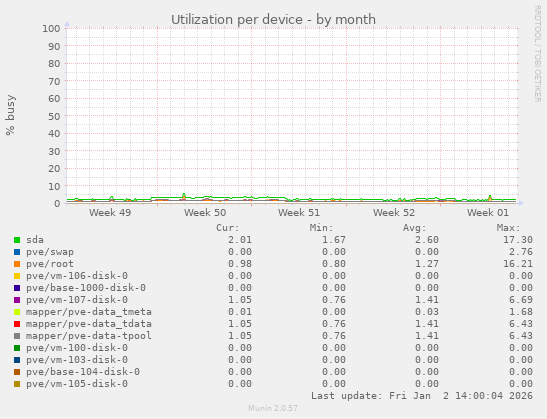Viewport: 547px width, 419px height.
Task: Click pve/root minimum value 0.80
Action: 334,264
